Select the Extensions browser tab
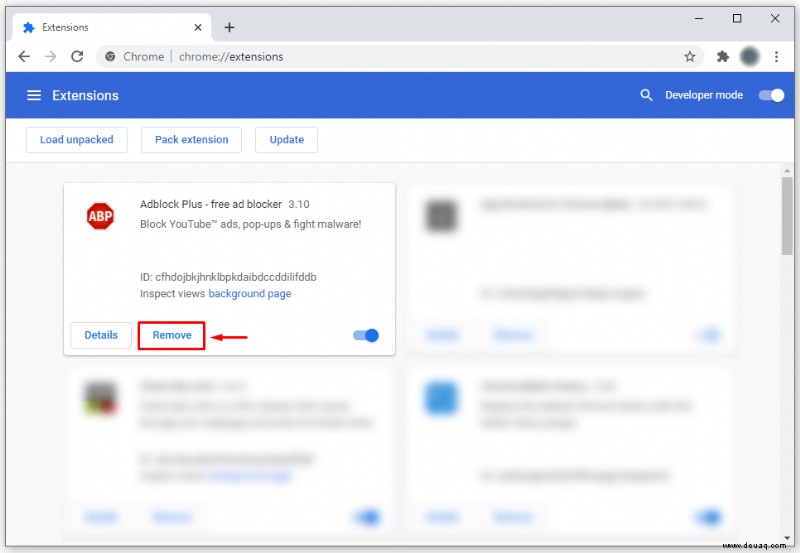 point(111,27)
